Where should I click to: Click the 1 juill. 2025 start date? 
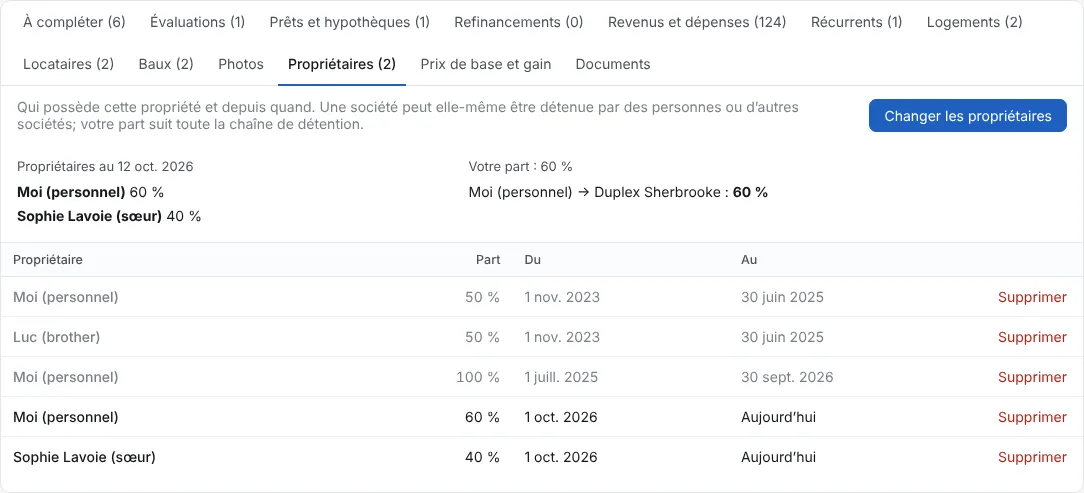tap(561, 378)
